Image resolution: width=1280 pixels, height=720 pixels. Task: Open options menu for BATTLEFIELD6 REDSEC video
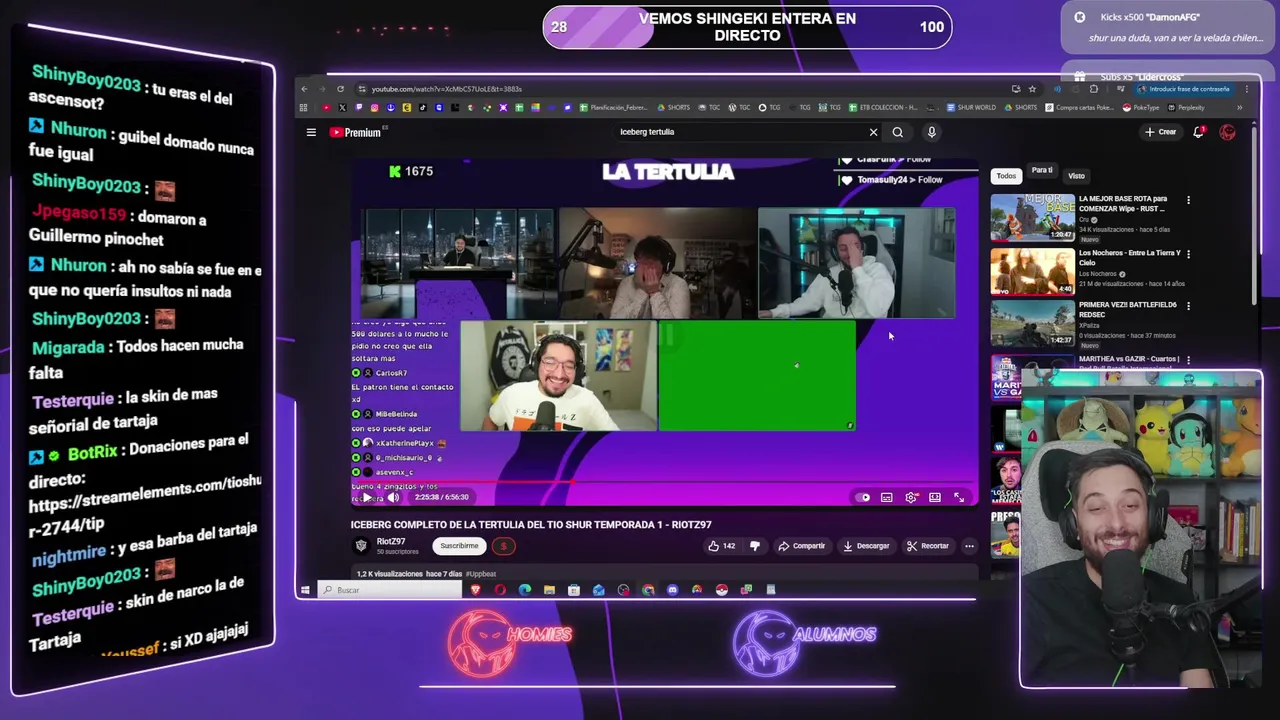click(x=1188, y=306)
